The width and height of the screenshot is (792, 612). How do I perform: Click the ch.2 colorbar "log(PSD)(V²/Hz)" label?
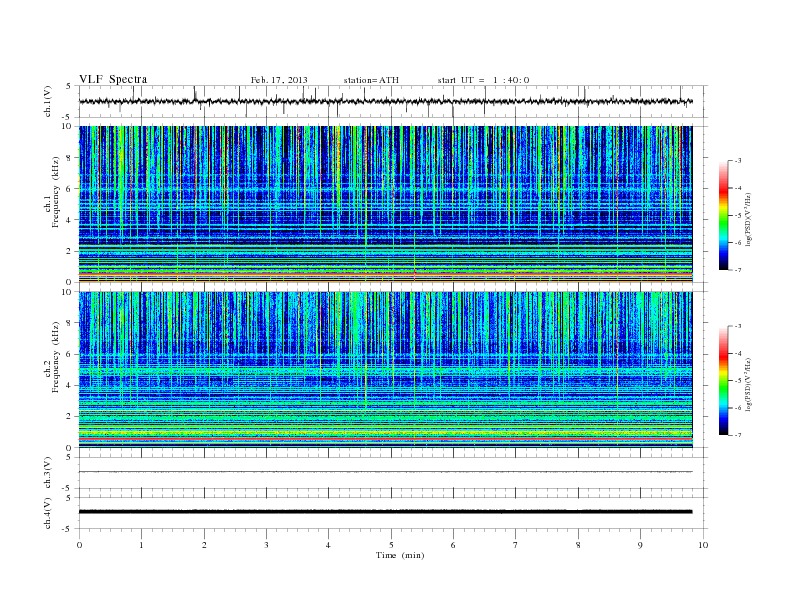748,384
